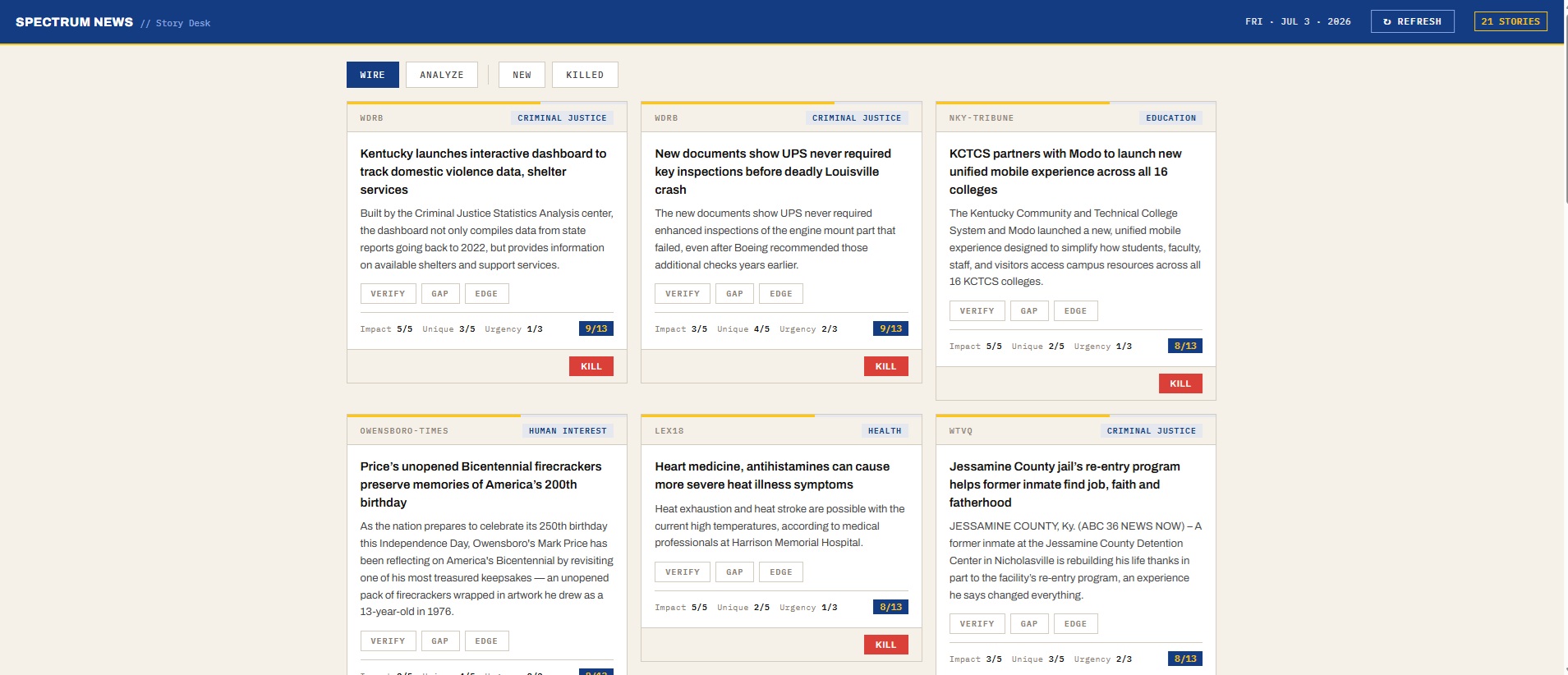The width and height of the screenshot is (1568, 675).
Task: Click Criminal Justice tag on Kentucky dashboard card
Action: click(562, 118)
